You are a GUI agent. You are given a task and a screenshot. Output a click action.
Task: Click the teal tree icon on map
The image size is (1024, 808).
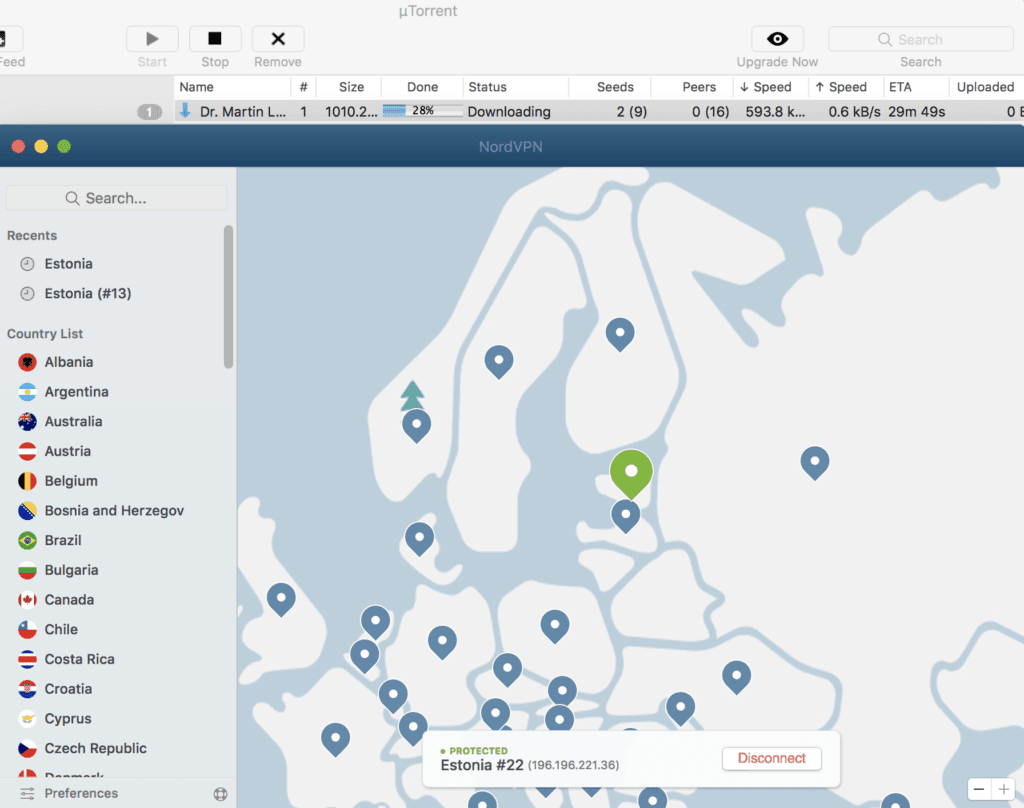(412, 395)
